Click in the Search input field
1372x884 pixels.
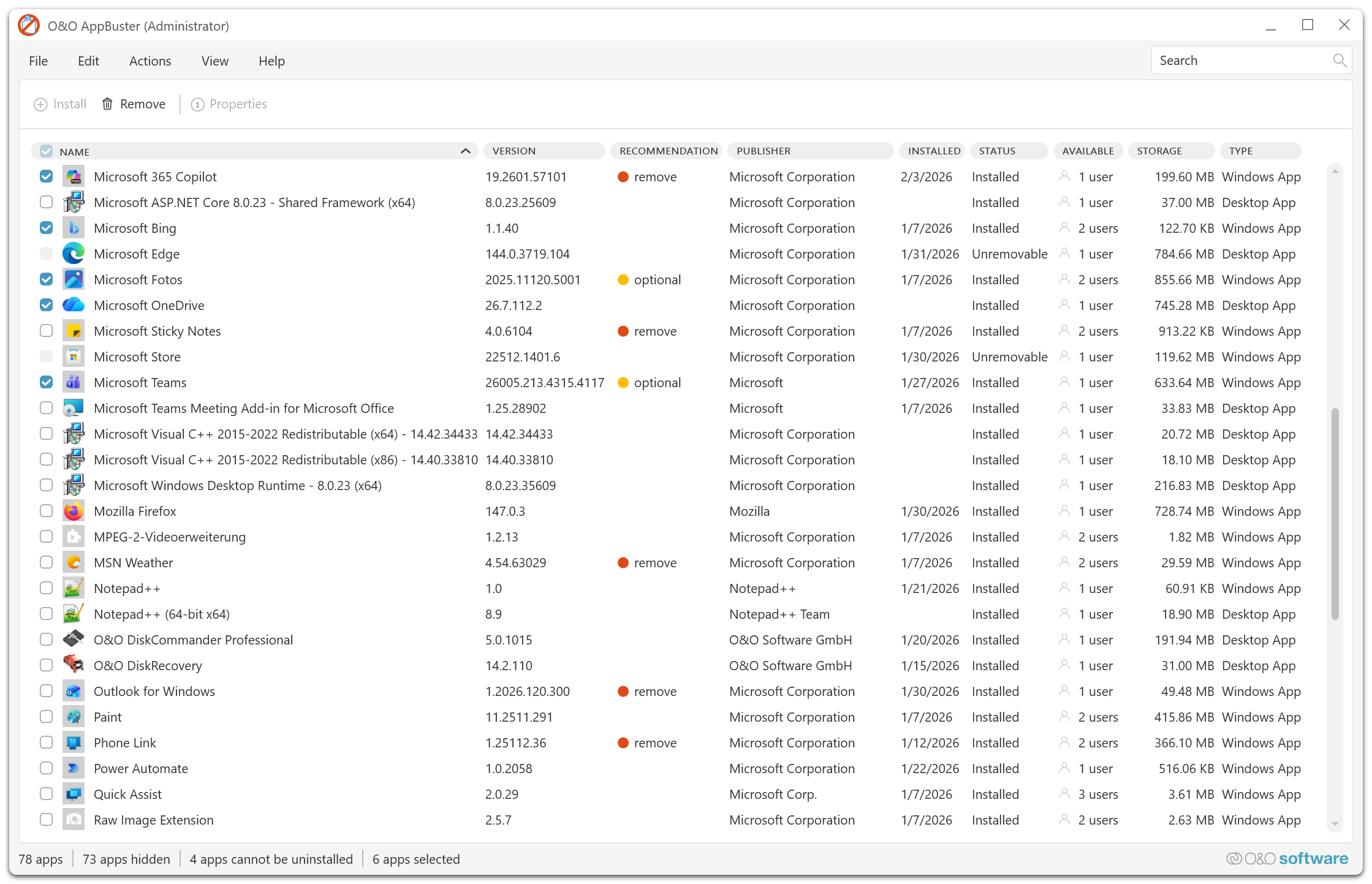1238,61
